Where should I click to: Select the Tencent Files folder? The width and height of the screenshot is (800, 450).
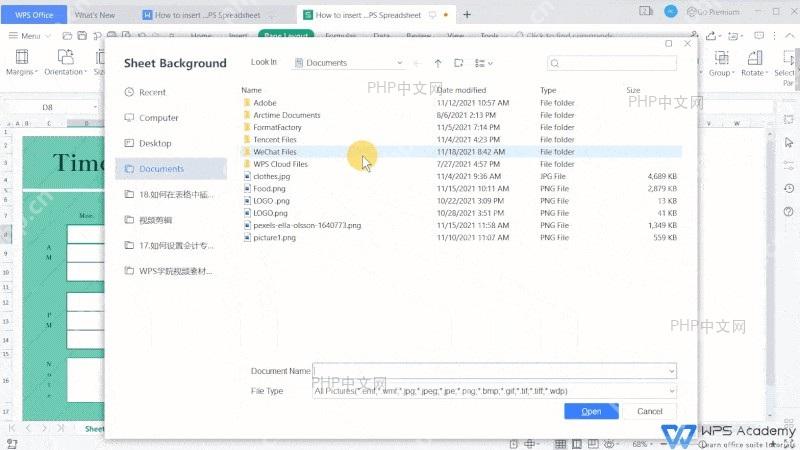pos(462,139)
